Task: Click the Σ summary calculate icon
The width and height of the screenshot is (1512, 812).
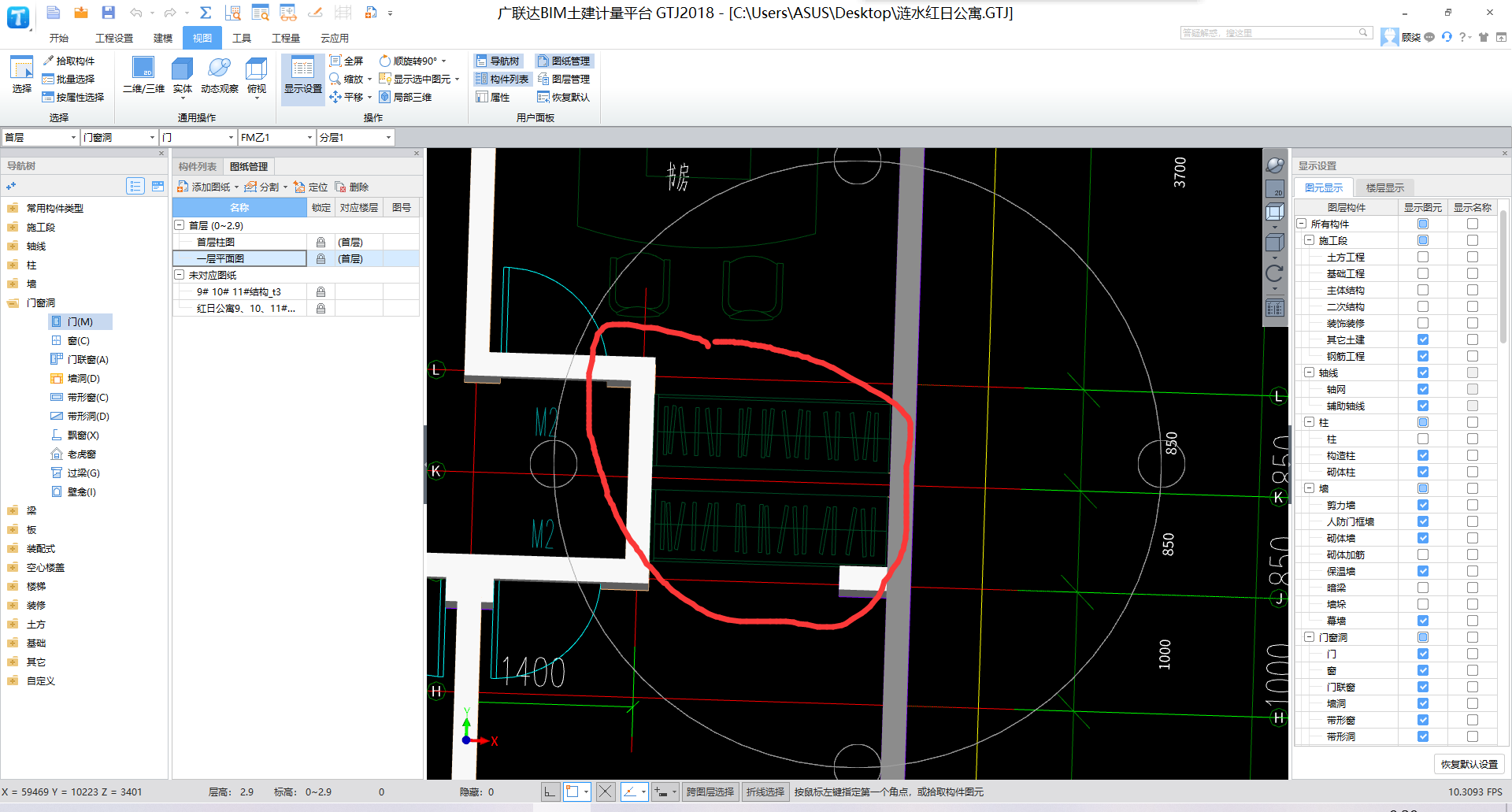Action: click(206, 13)
